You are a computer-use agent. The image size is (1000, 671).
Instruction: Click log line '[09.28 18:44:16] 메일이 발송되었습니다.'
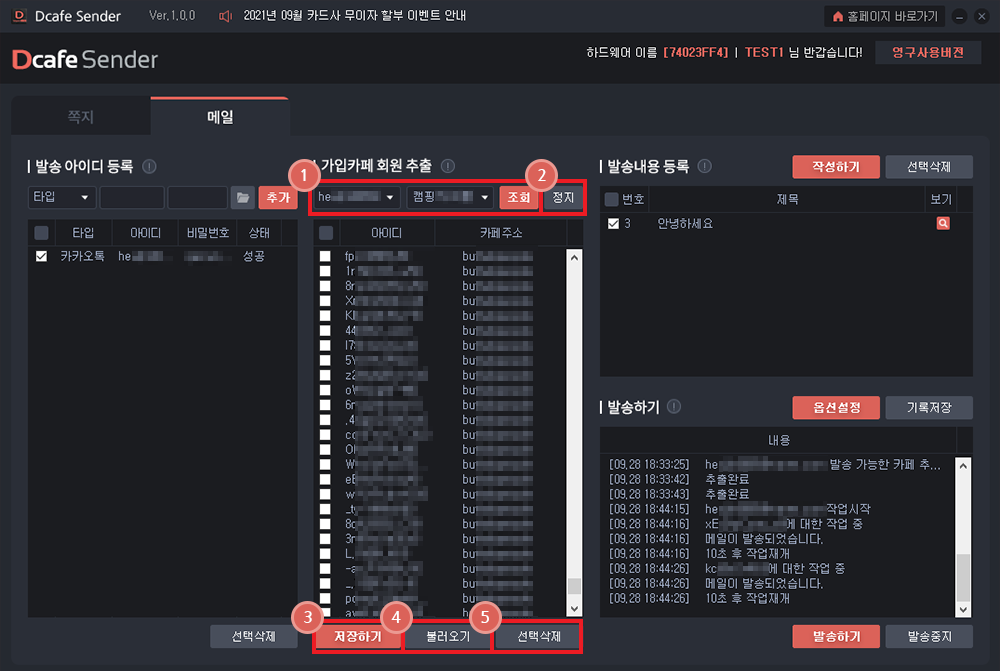coord(716,539)
